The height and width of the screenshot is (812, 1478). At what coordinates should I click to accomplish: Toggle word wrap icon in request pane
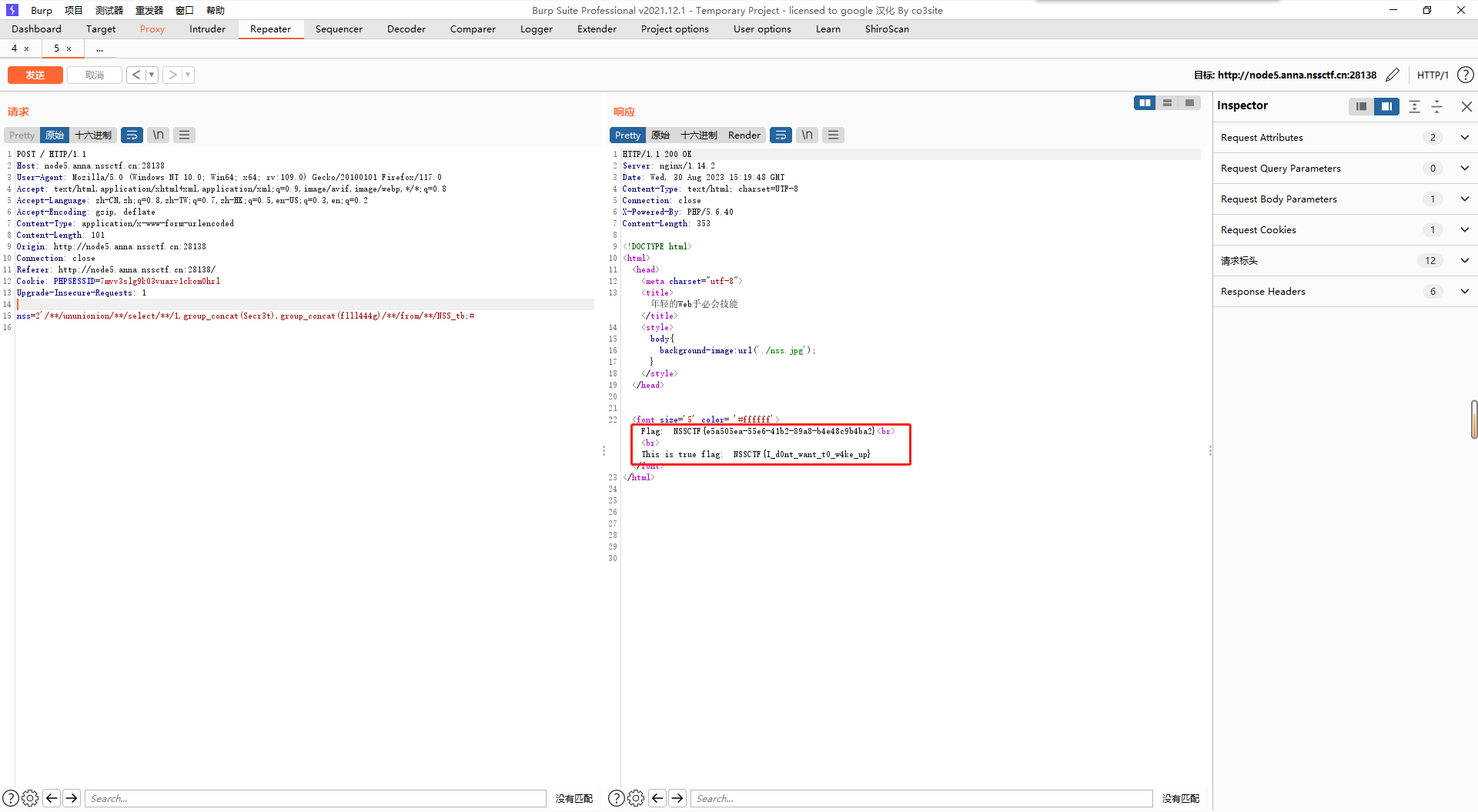pyautogui.click(x=132, y=135)
